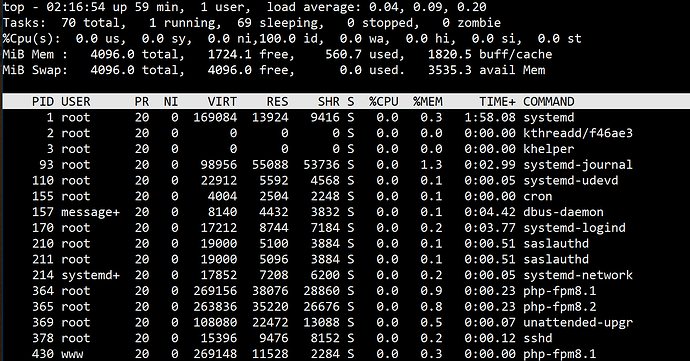
Task: Click the cron process name
Action: tap(538, 196)
